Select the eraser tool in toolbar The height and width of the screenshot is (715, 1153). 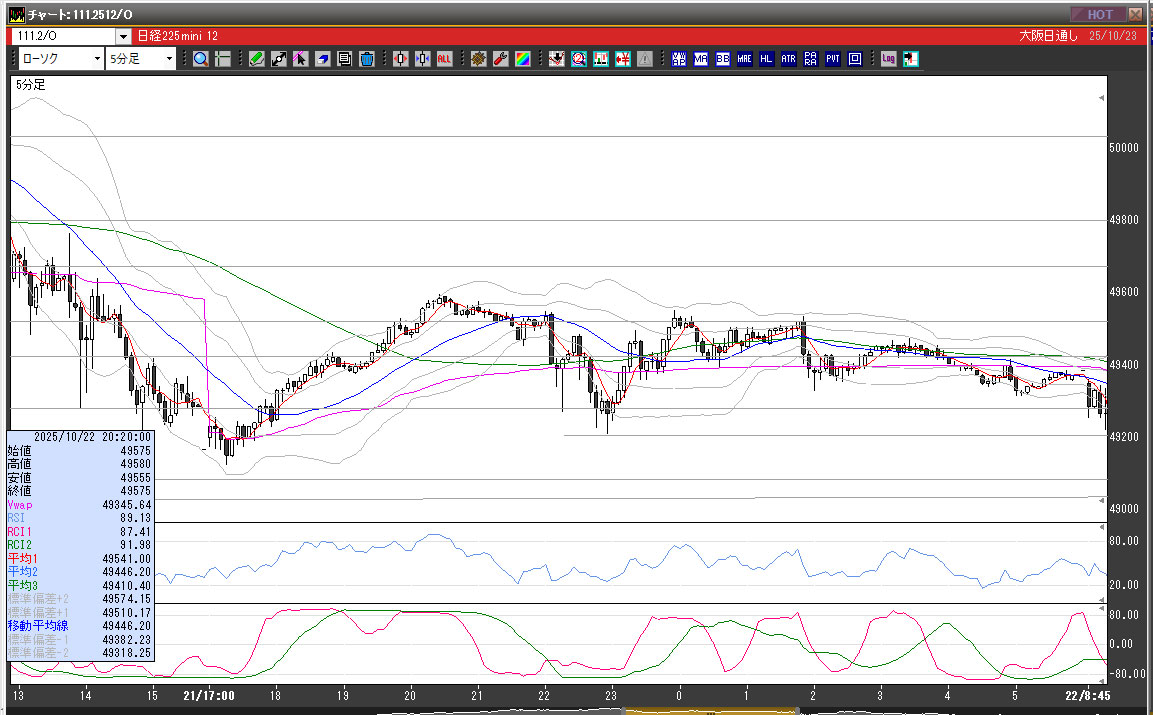point(323,59)
